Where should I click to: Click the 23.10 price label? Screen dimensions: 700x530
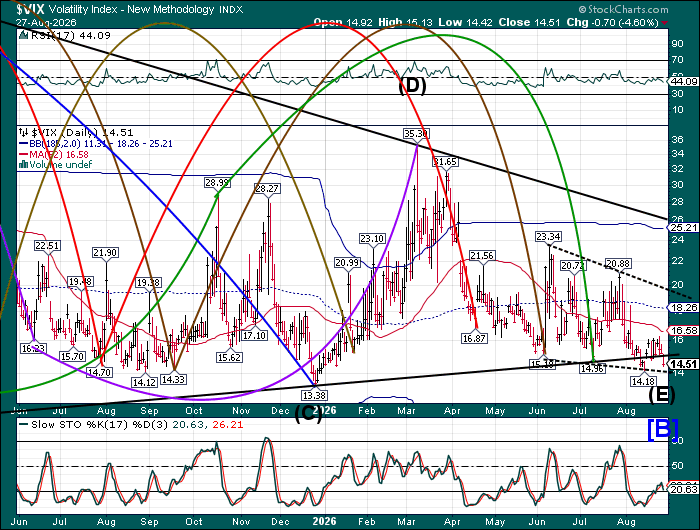click(372, 238)
